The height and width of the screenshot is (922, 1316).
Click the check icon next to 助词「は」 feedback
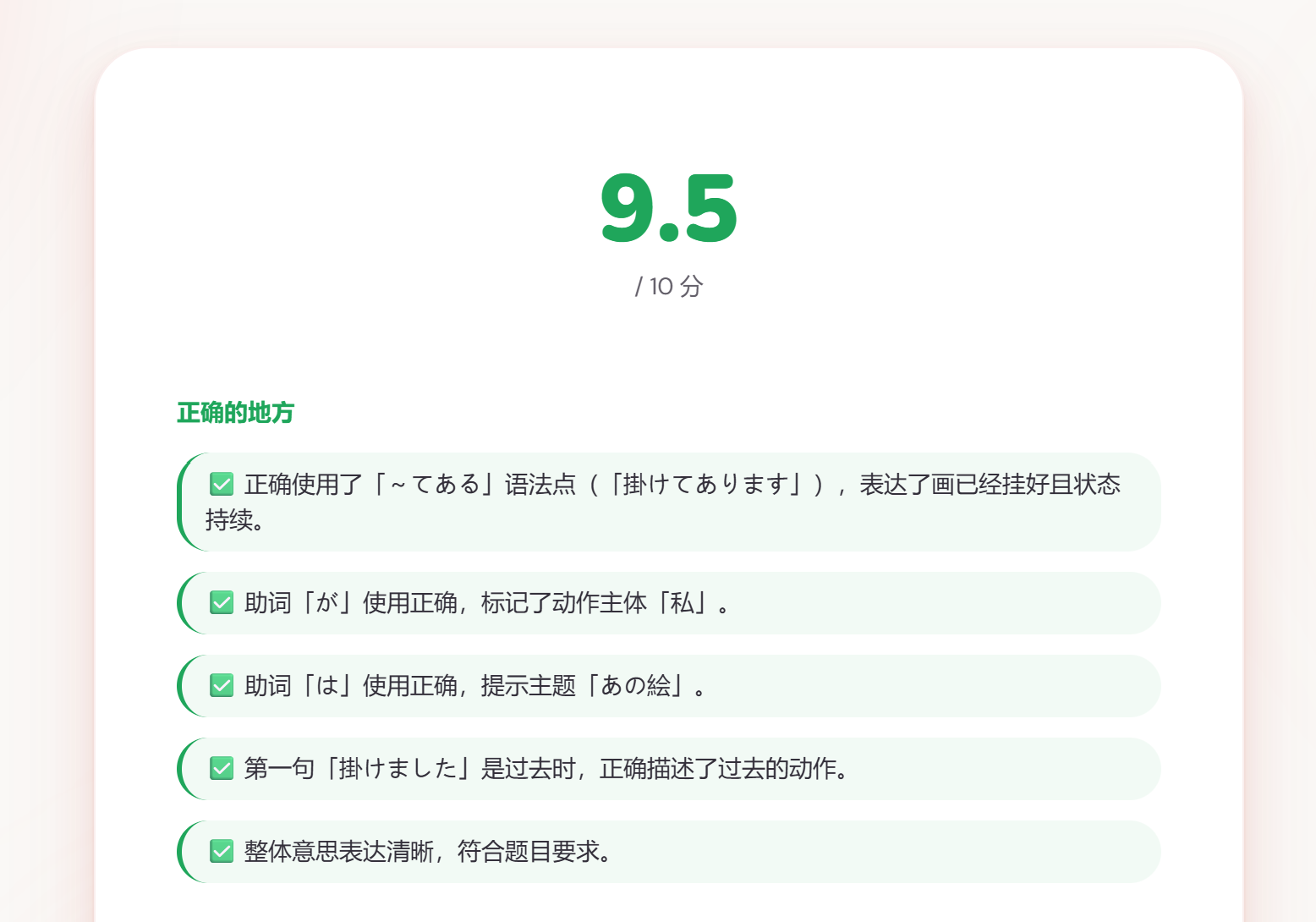[222, 685]
